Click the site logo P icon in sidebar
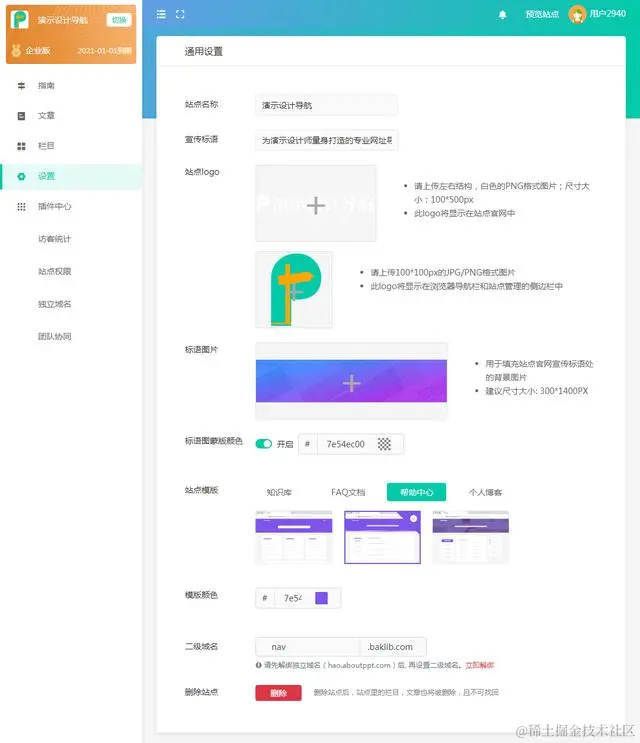The image size is (640, 743). pos(20,20)
